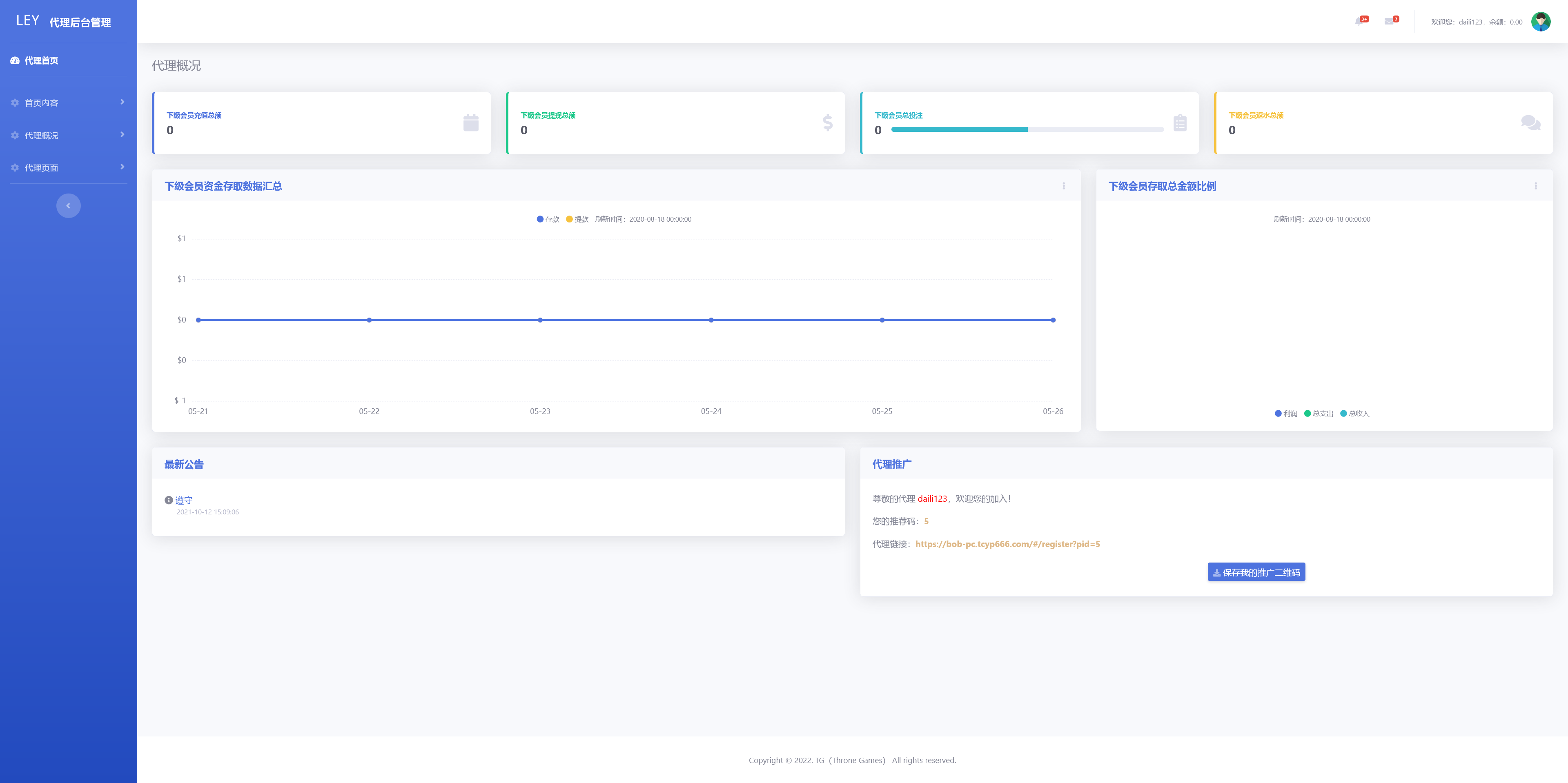Toggle 提款 series in chart legend
The image size is (1568, 783).
coord(577,219)
